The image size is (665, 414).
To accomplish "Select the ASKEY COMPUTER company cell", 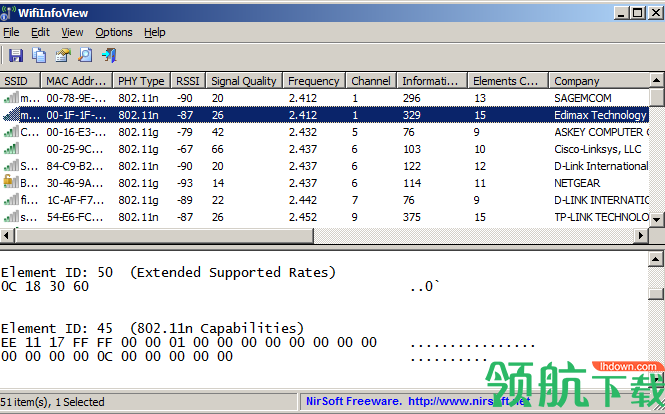I will pyautogui.click(x=601, y=132).
